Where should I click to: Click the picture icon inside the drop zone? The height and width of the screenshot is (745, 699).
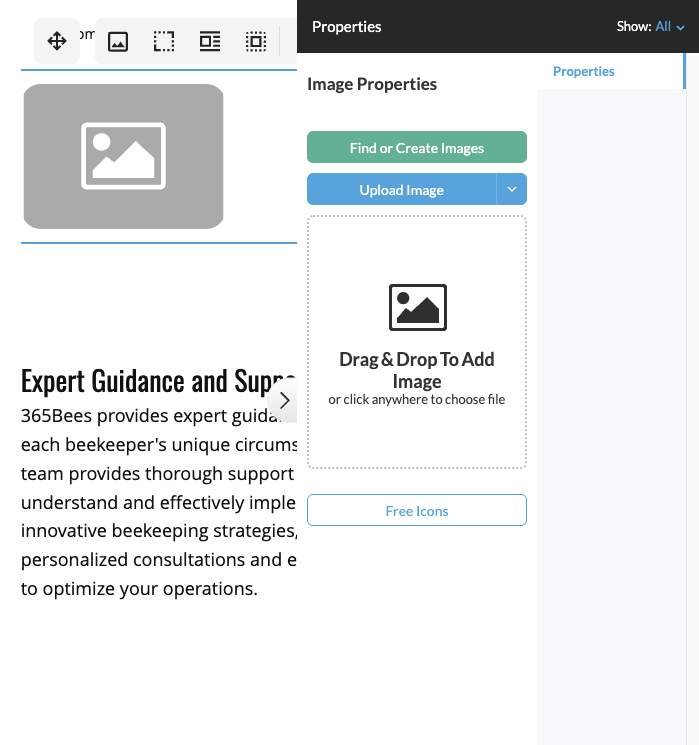coord(417,307)
